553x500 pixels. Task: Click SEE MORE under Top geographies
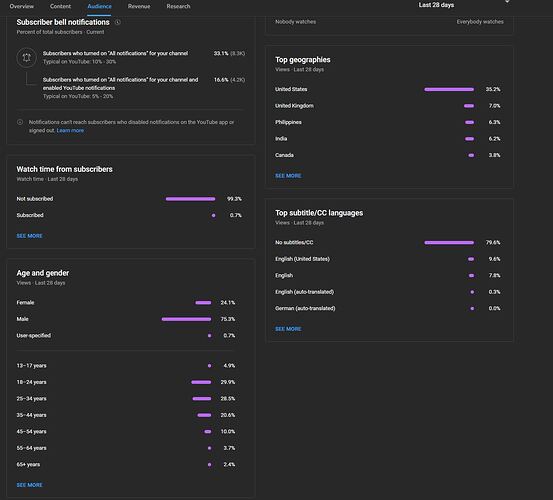(288, 176)
